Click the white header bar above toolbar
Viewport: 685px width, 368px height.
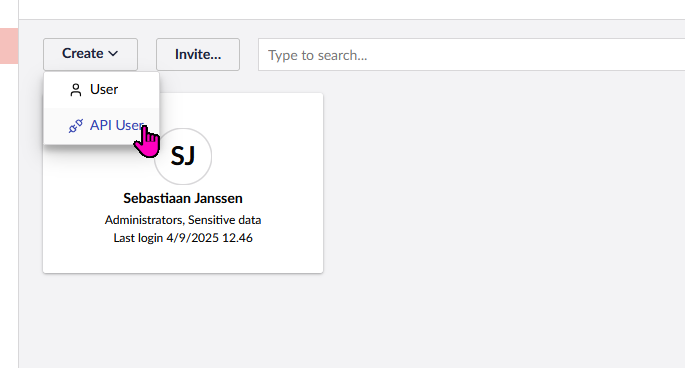[x=352, y=9]
